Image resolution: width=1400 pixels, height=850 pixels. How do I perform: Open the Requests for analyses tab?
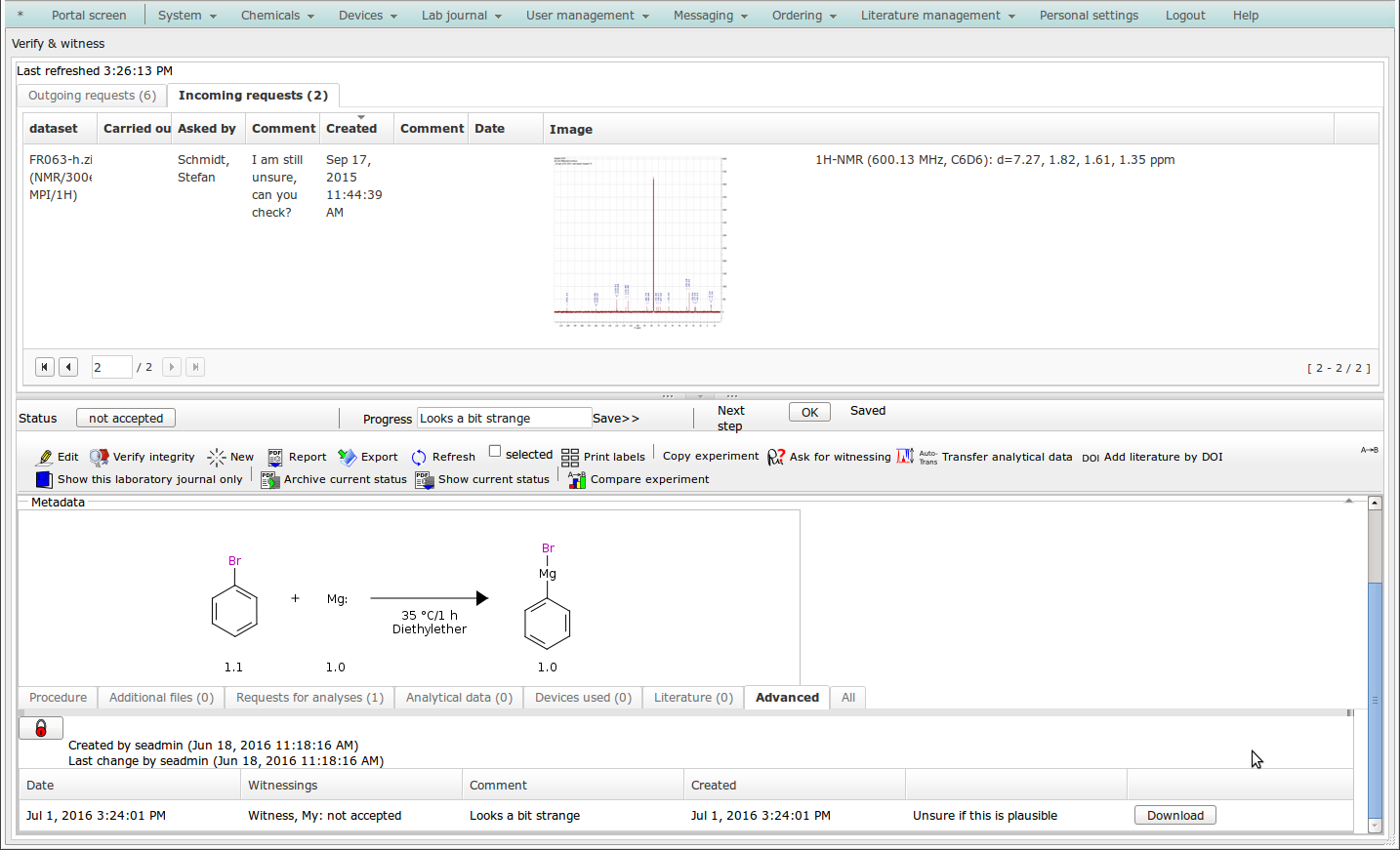(309, 698)
